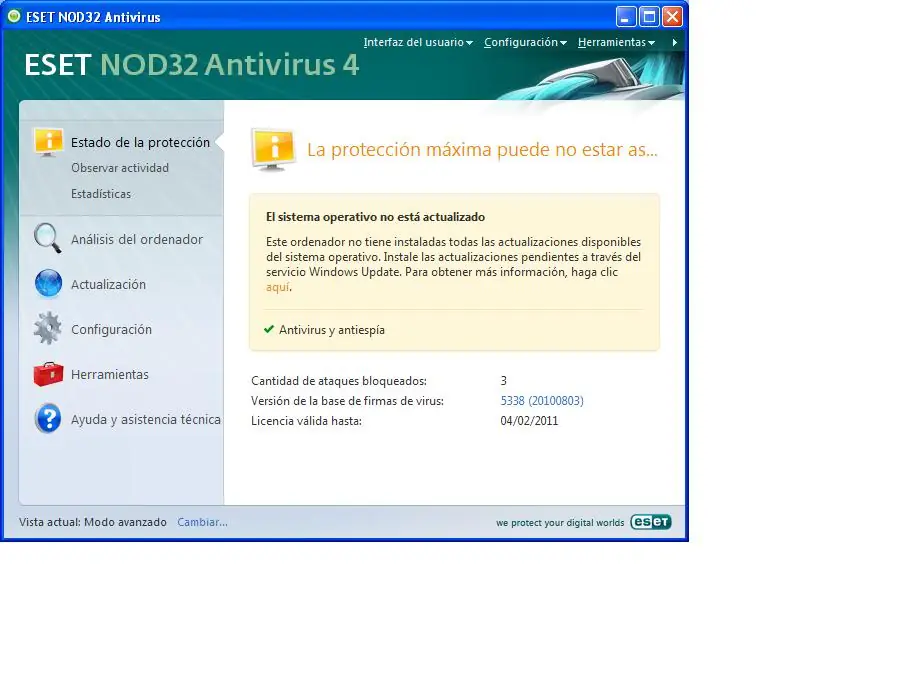The image size is (900, 700).
Task: Close the ESET NOD32 Antivirus window
Action: point(672,17)
